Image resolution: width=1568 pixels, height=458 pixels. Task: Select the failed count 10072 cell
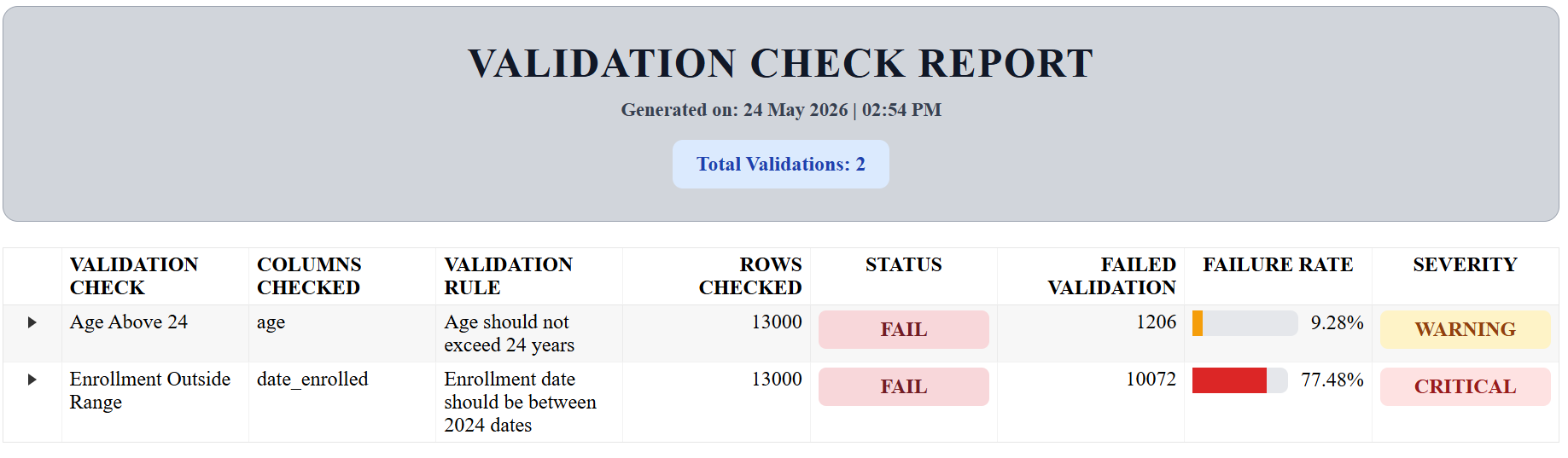coord(1151,380)
